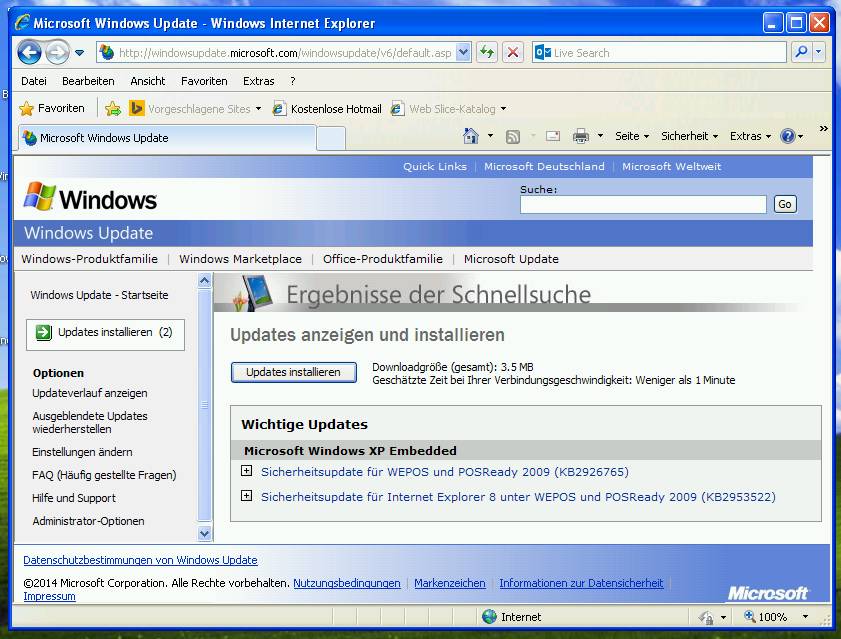Click the Refresh page icon
Viewport: 841px width, 639px height.
coord(488,52)
